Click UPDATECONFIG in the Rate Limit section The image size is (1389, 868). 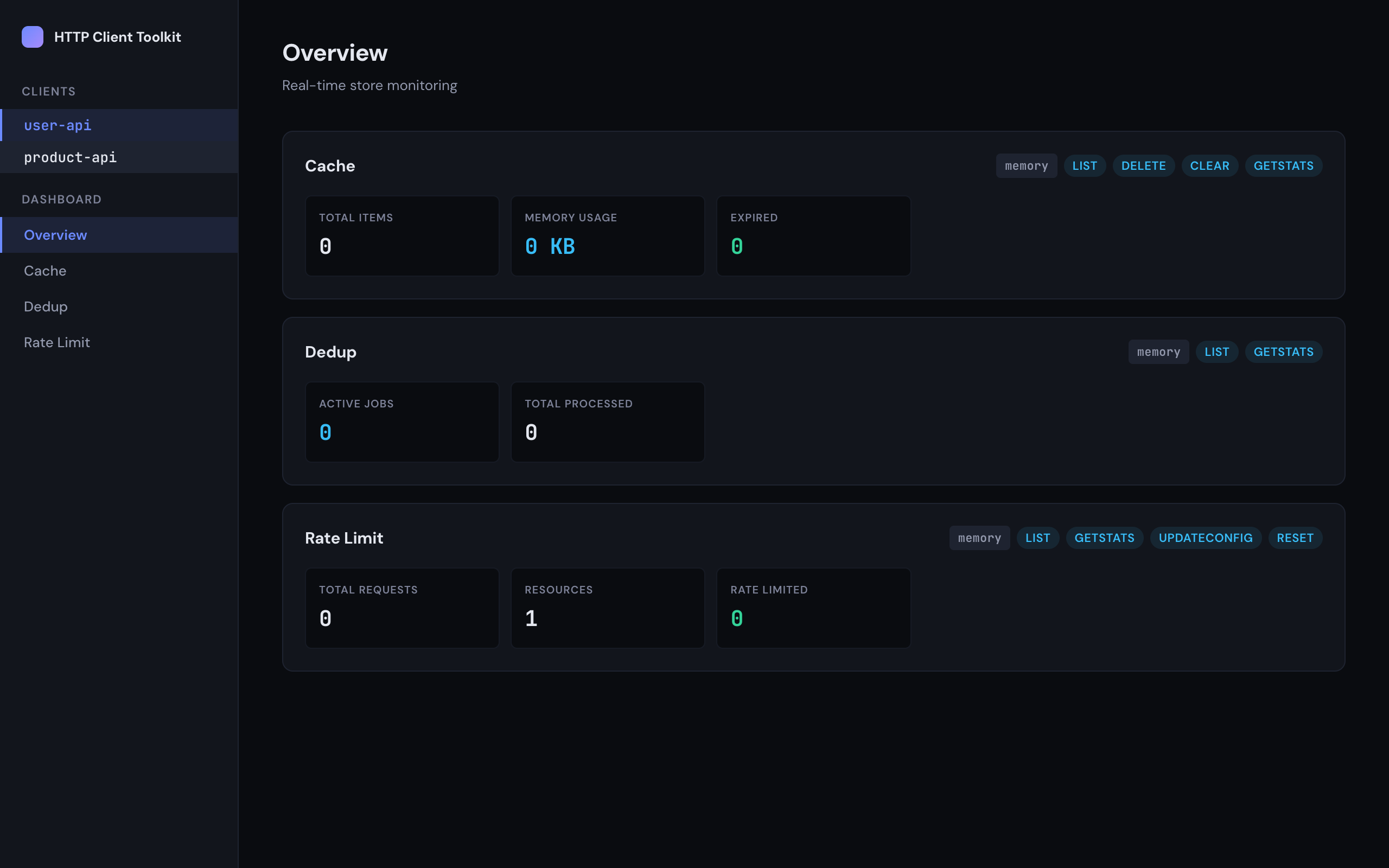point(1205,537)
